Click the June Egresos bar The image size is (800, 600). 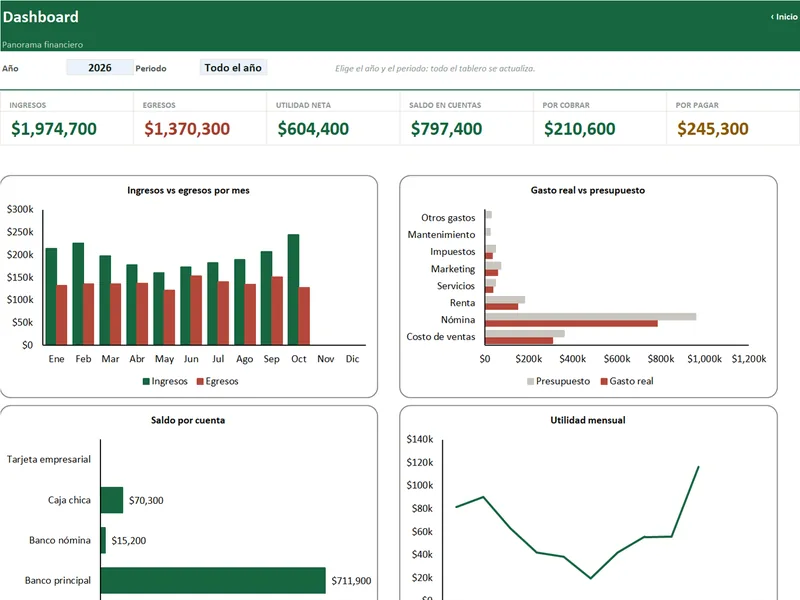pos(196,310)
